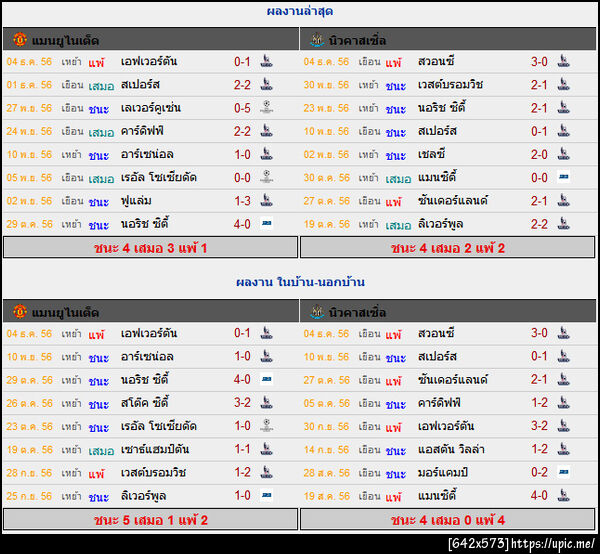Click the league cup icon beside ลิเวอร์พูล 1-0
This screenshot has height=554, width=600.
[x=266, y=495]
